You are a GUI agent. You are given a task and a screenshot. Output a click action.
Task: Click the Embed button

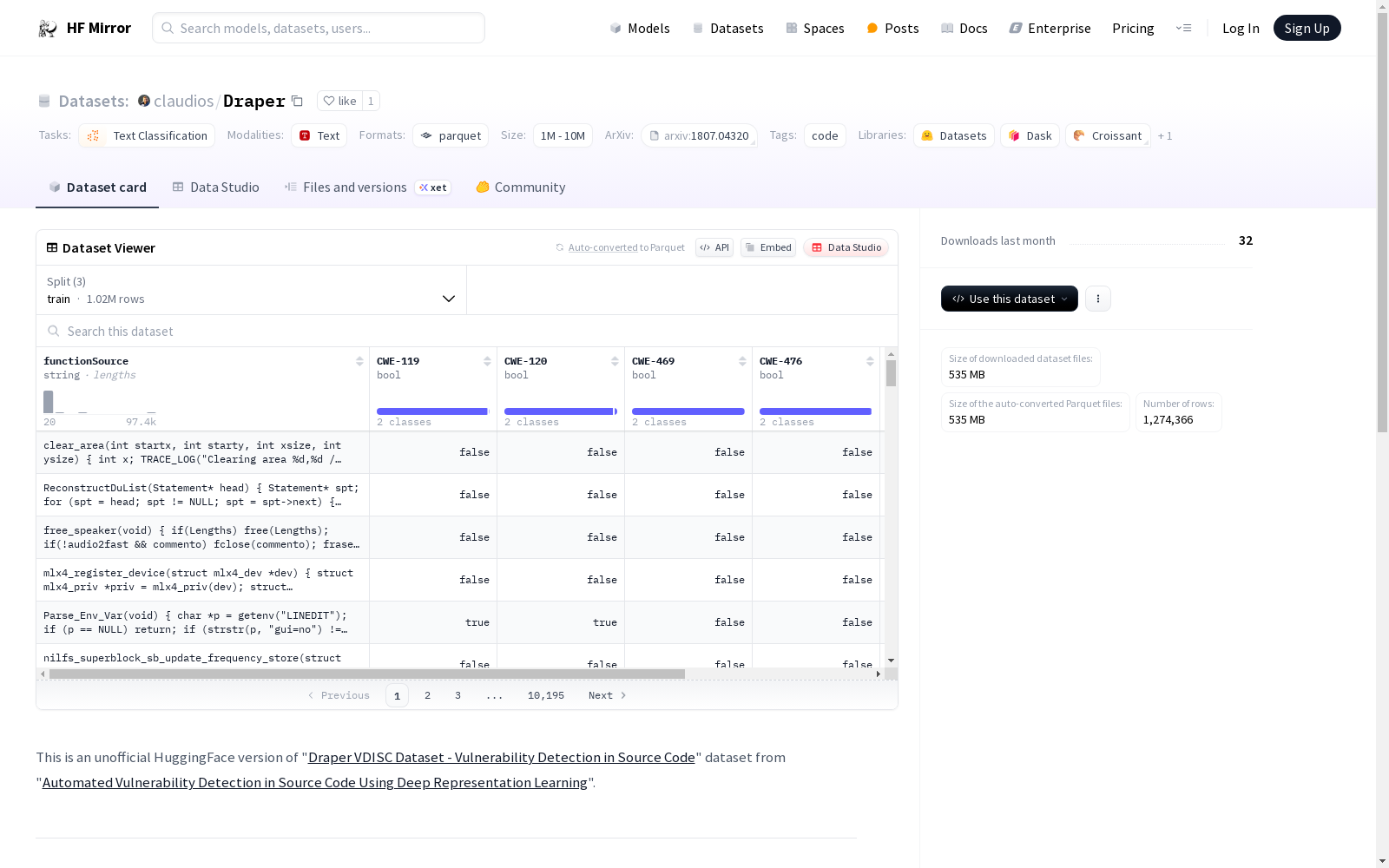768,247
